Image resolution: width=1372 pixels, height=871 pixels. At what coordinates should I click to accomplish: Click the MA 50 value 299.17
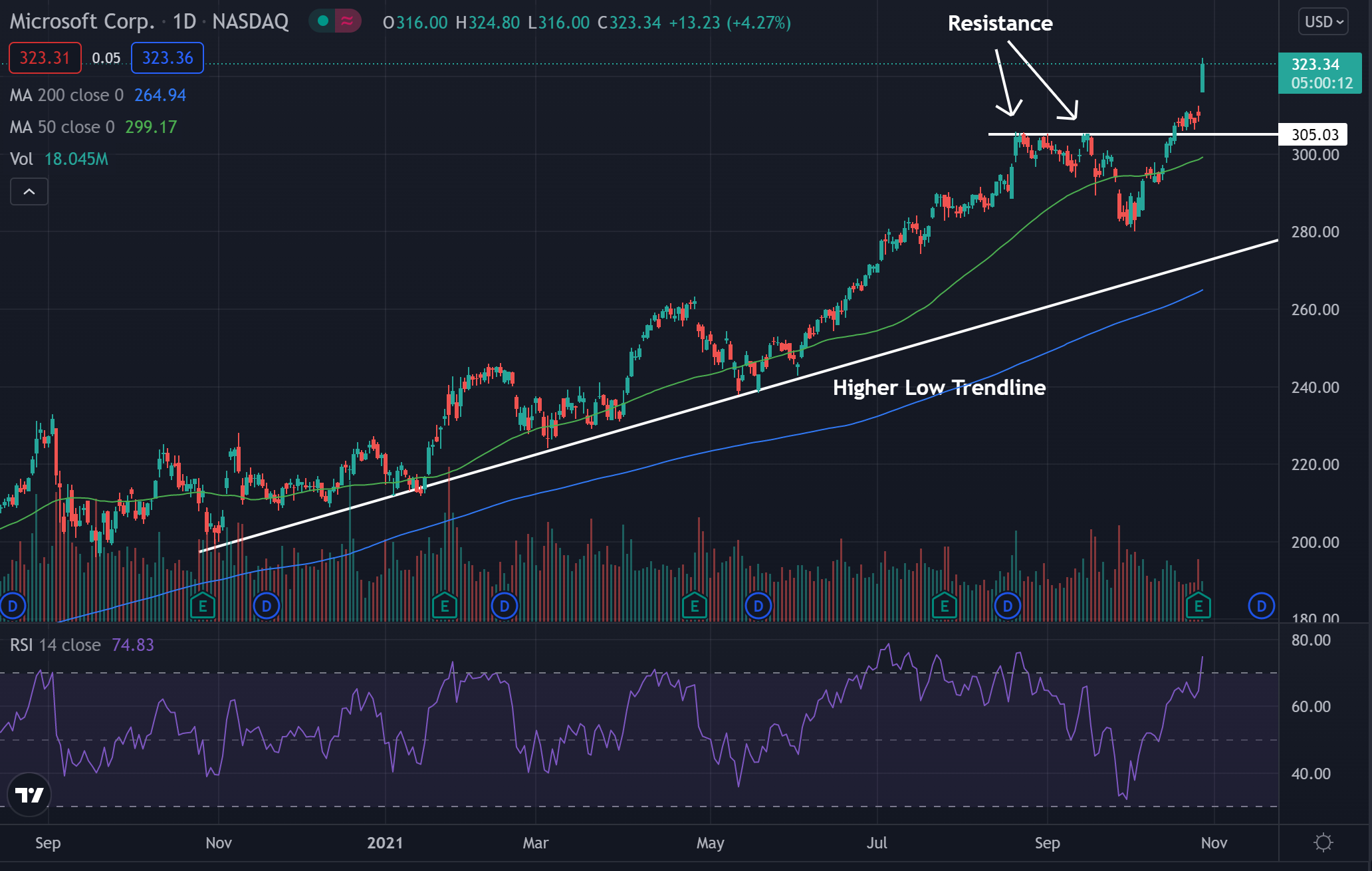151,127
